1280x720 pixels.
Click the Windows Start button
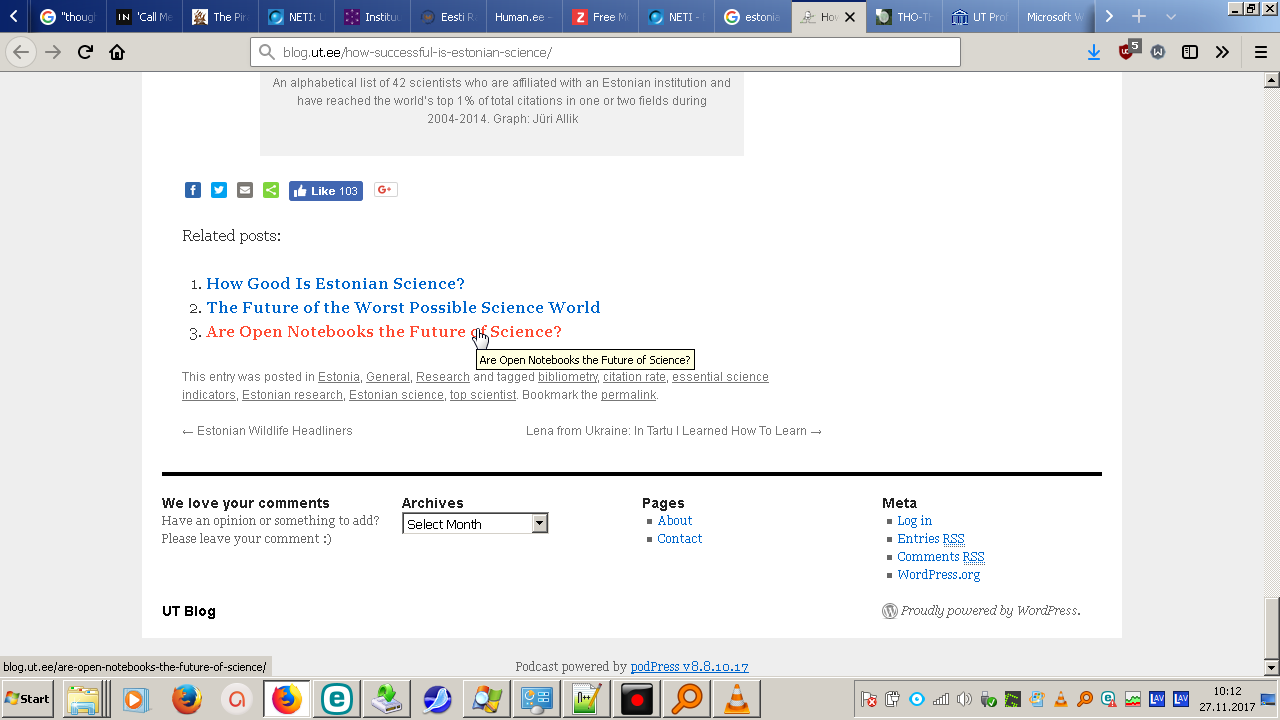(28, 698)
